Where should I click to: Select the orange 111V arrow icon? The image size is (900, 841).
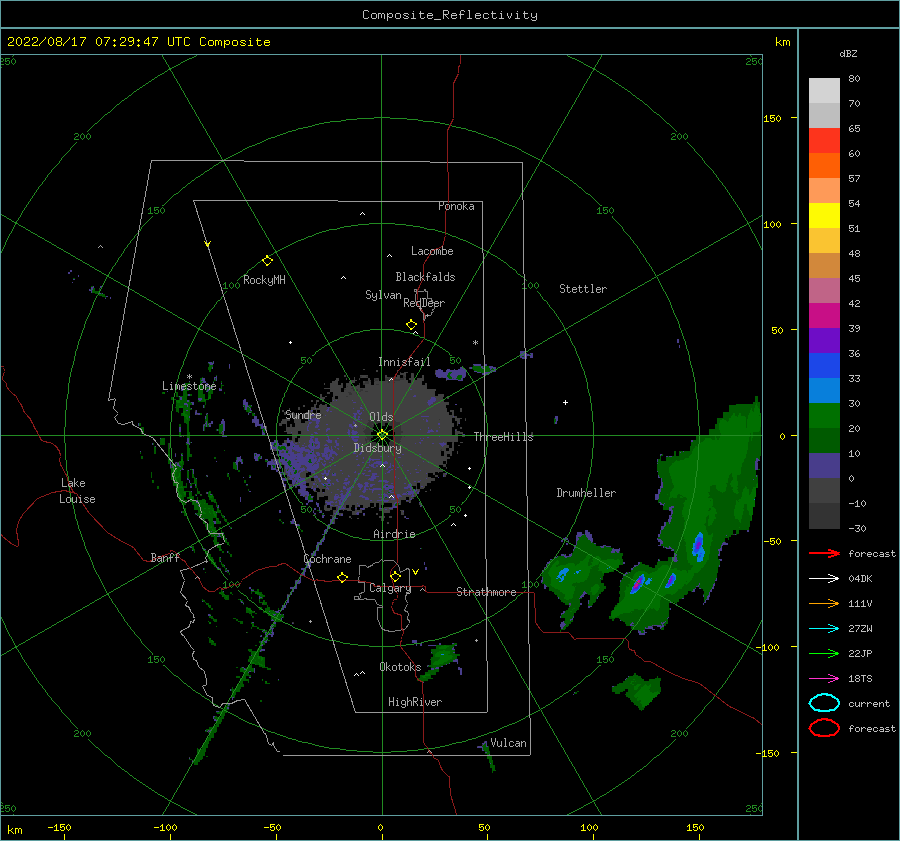pos(824,603)
